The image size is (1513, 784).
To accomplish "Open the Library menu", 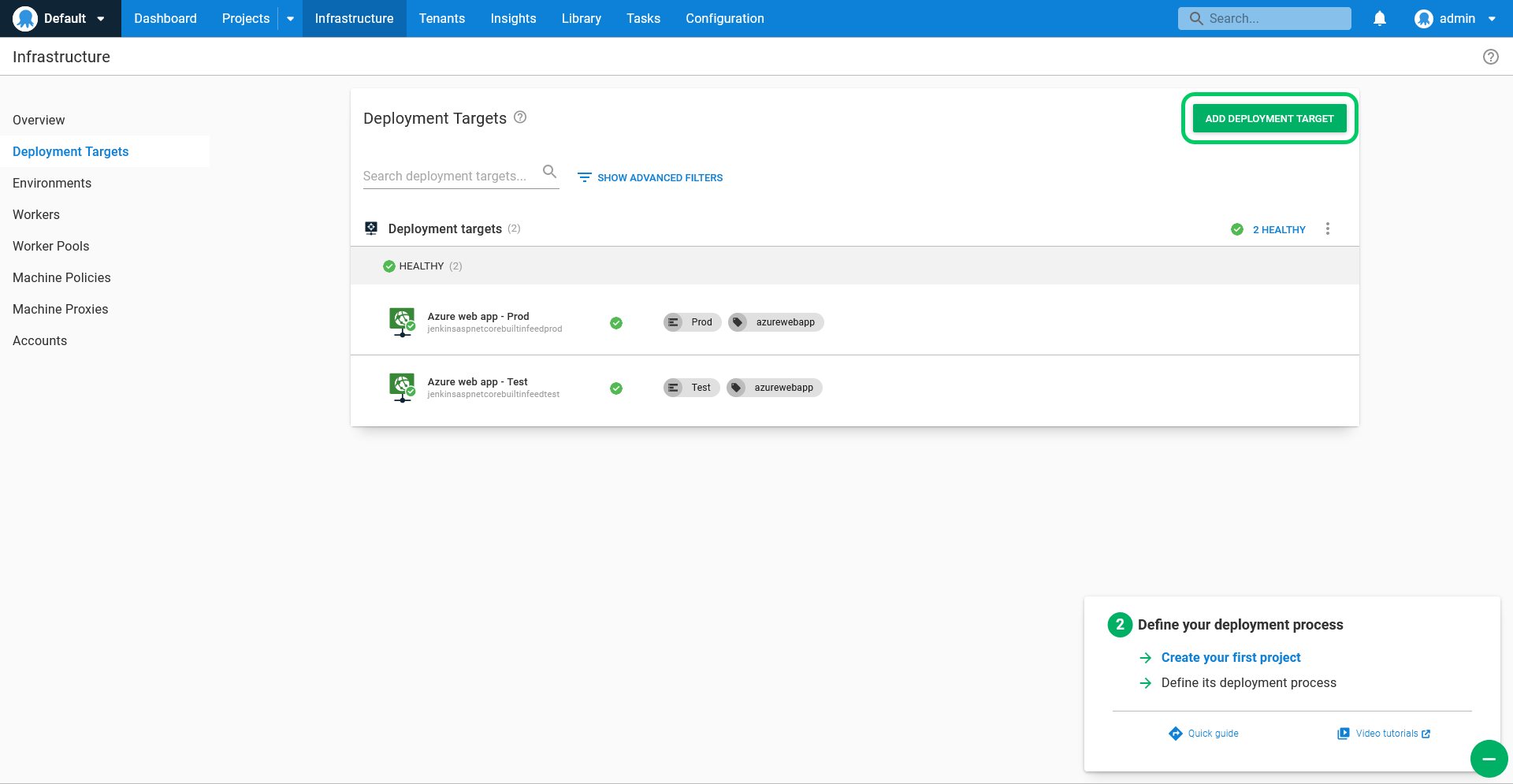I will click(x=582, y=18).
